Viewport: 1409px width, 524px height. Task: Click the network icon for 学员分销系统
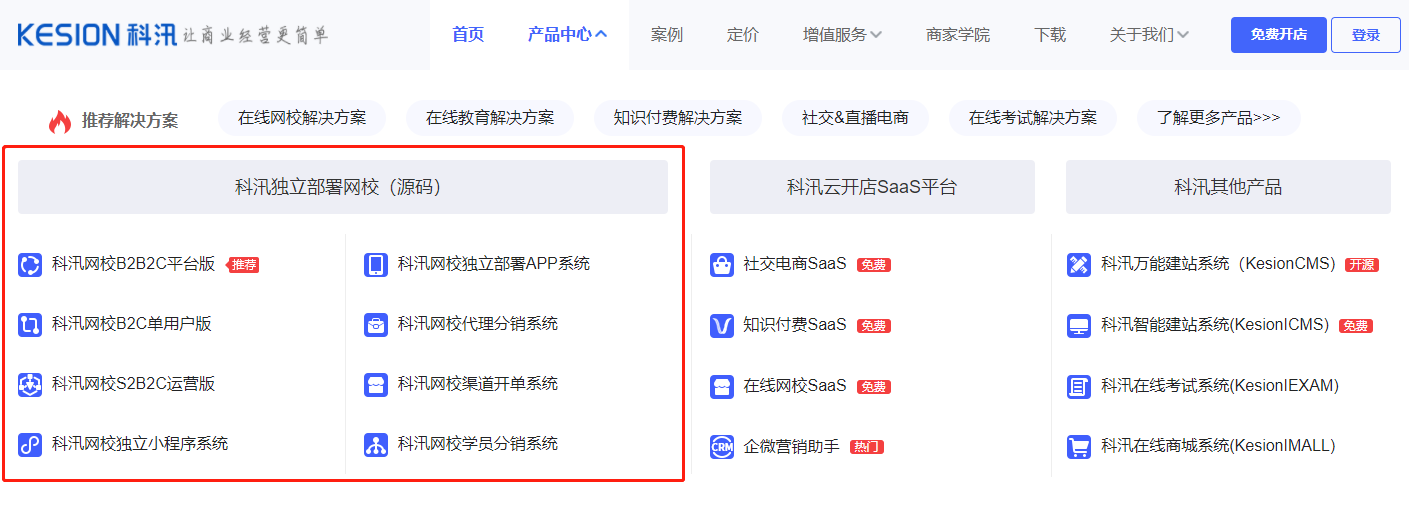tap(376, 444)
